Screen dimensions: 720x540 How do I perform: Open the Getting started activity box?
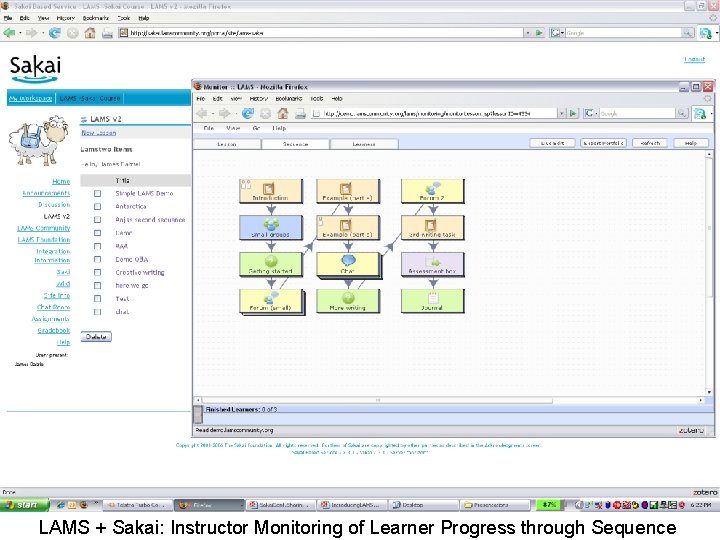click(270, 264)
